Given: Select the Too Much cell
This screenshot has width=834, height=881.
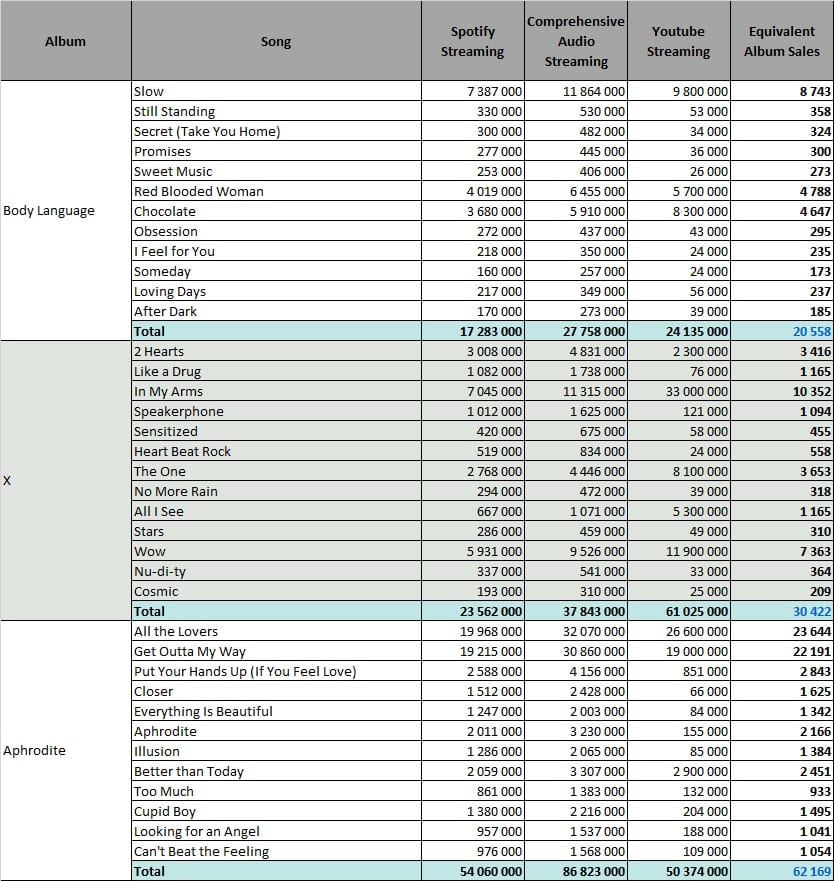Looking at the screenshot, I should (276, 791).
